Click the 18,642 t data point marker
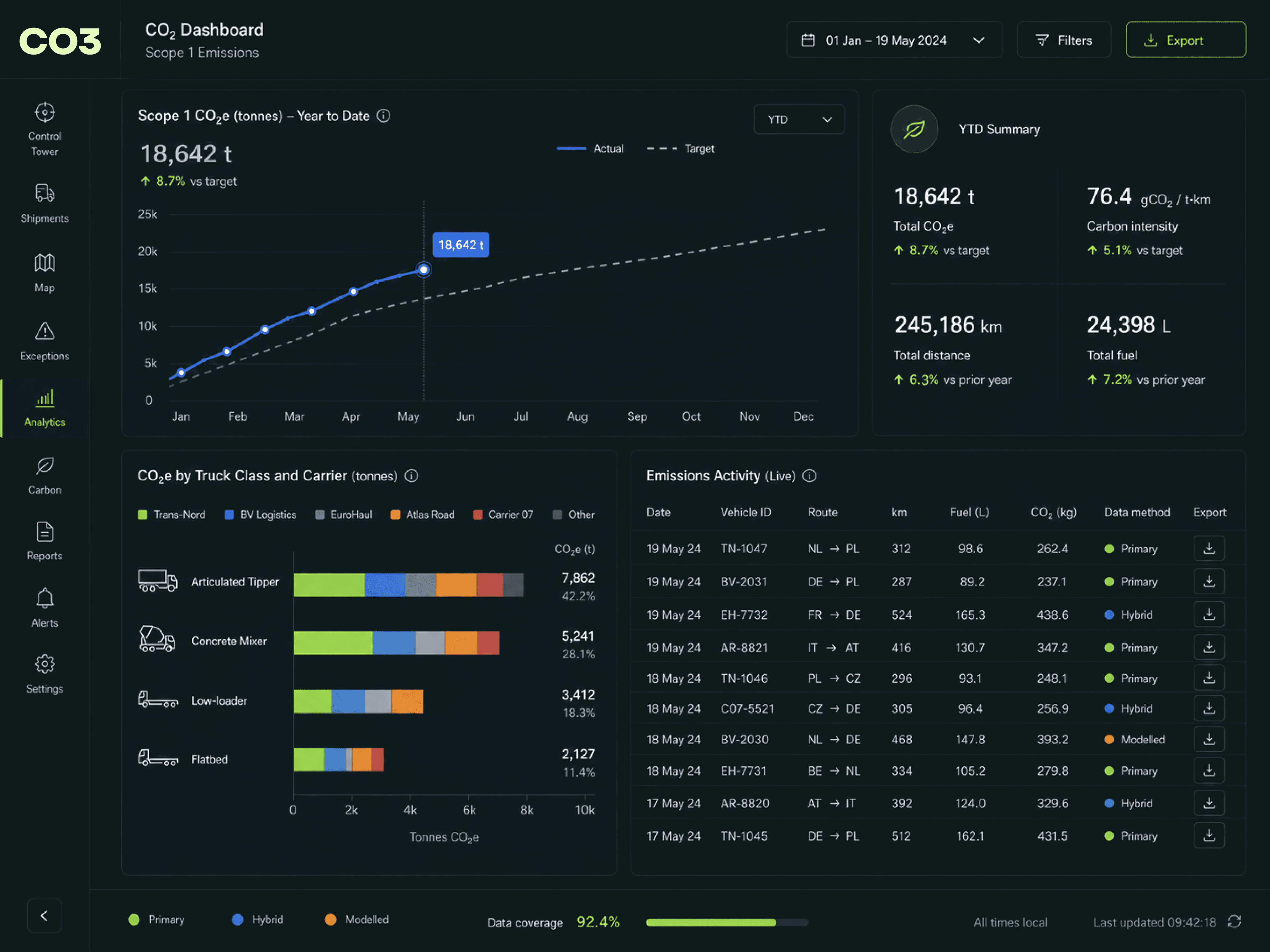This screenshot has width=1270, height=952. click(x=424, y=270)
